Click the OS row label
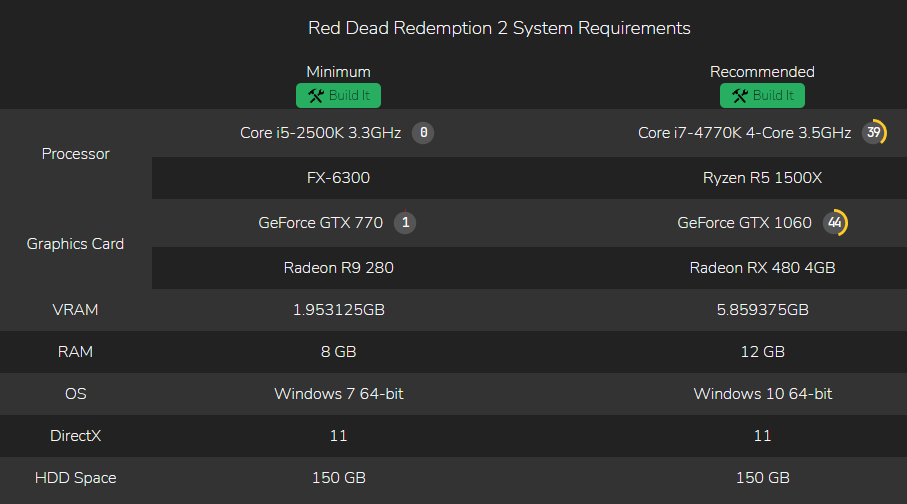907x504 pixels. point(75,394)
